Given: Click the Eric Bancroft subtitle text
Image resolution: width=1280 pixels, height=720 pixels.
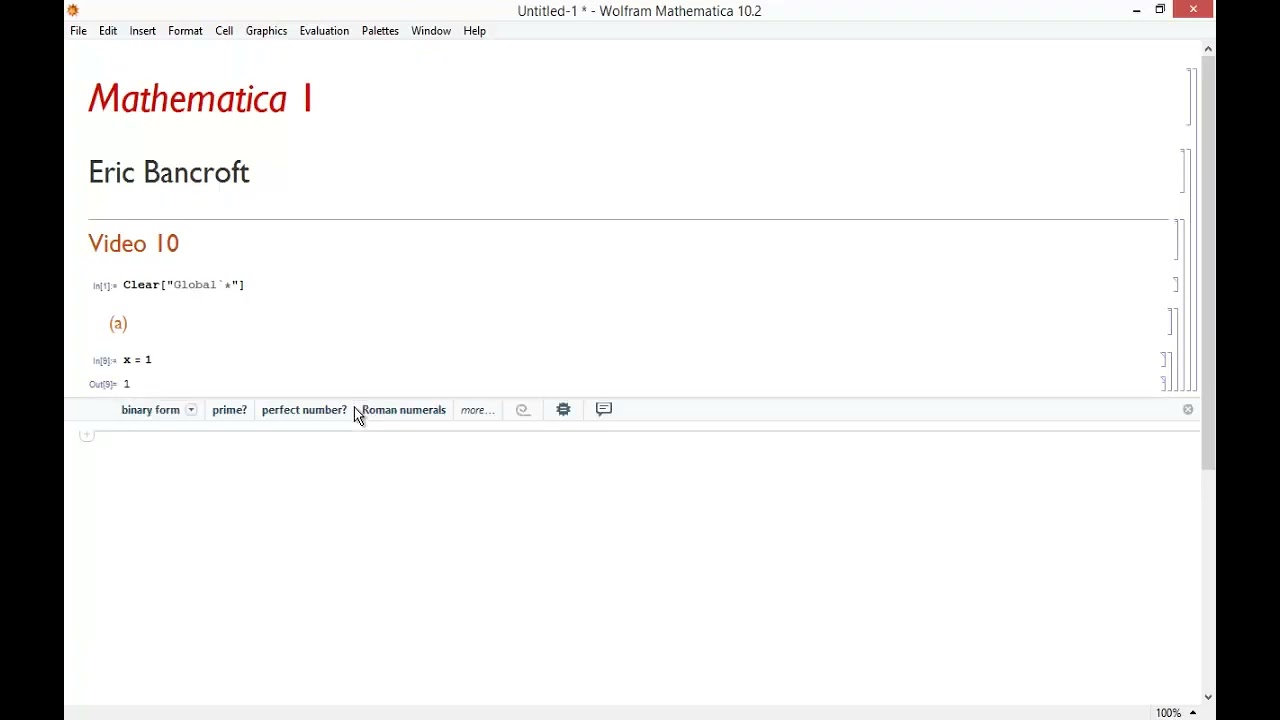Looking at the screenshot, I should (169, 172).
